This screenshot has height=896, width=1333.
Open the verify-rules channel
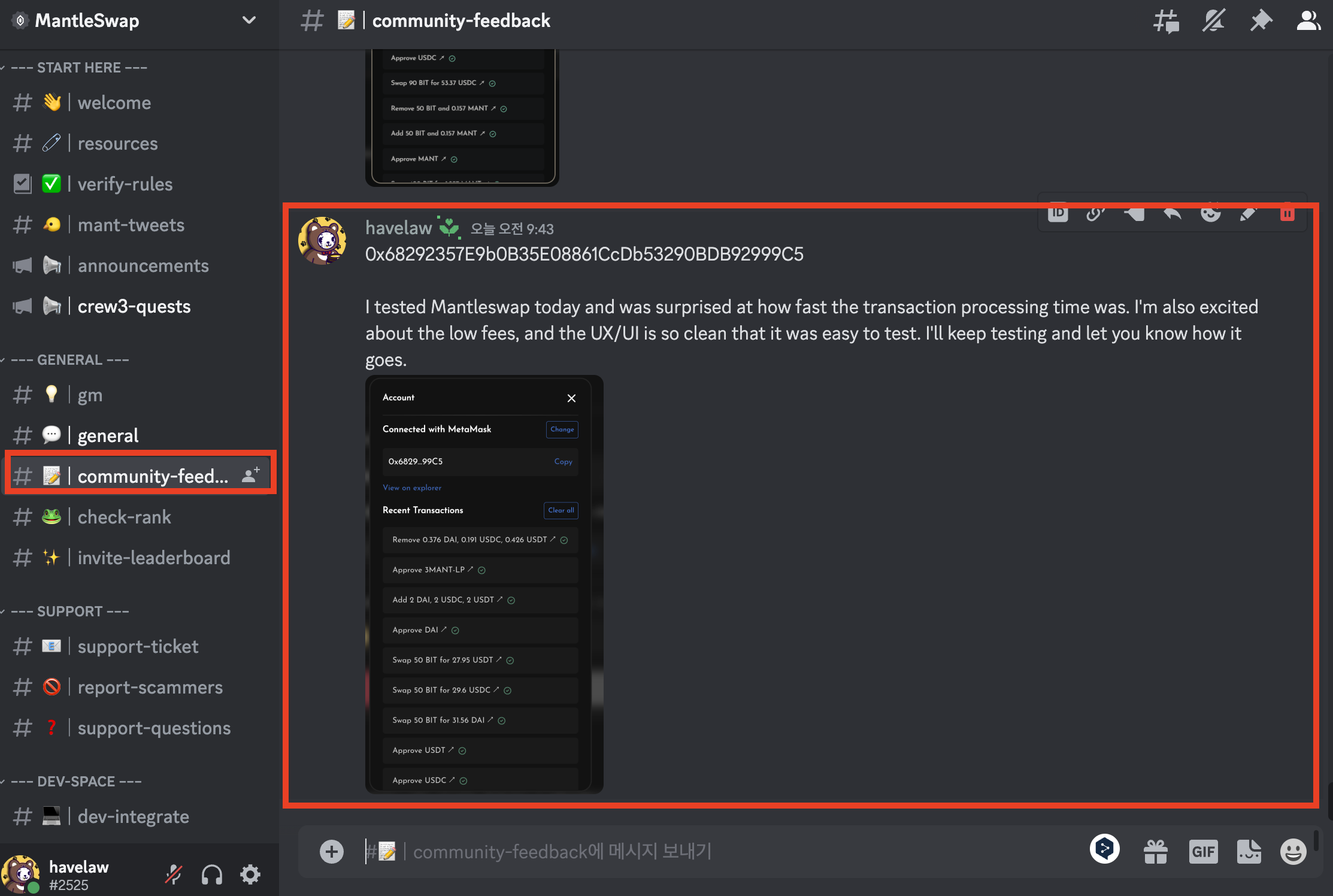pyautogui.click(x=139, y=184)
